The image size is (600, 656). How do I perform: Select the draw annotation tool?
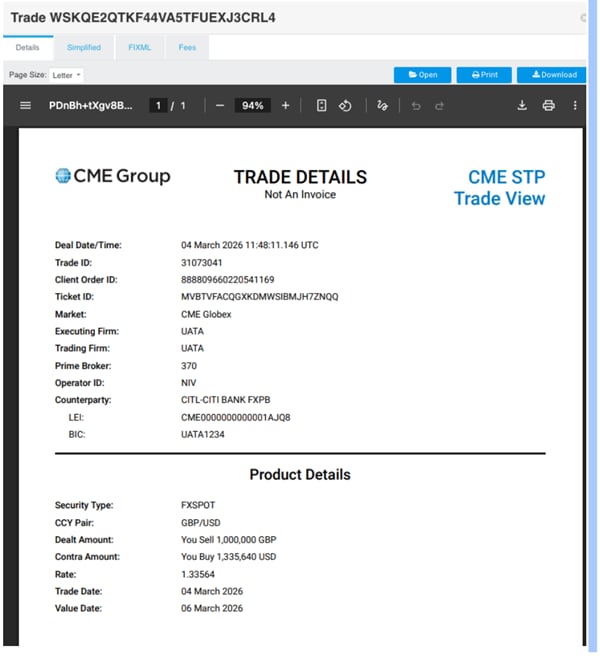pyautogui.click(x=382, y=105)
